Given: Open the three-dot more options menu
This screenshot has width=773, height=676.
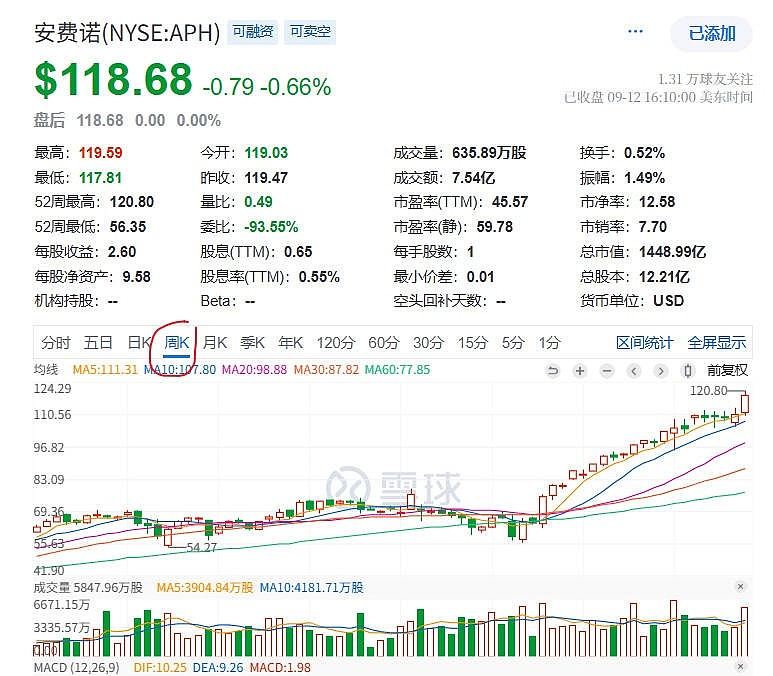Looking at the screenshot, I should point(635,32).
